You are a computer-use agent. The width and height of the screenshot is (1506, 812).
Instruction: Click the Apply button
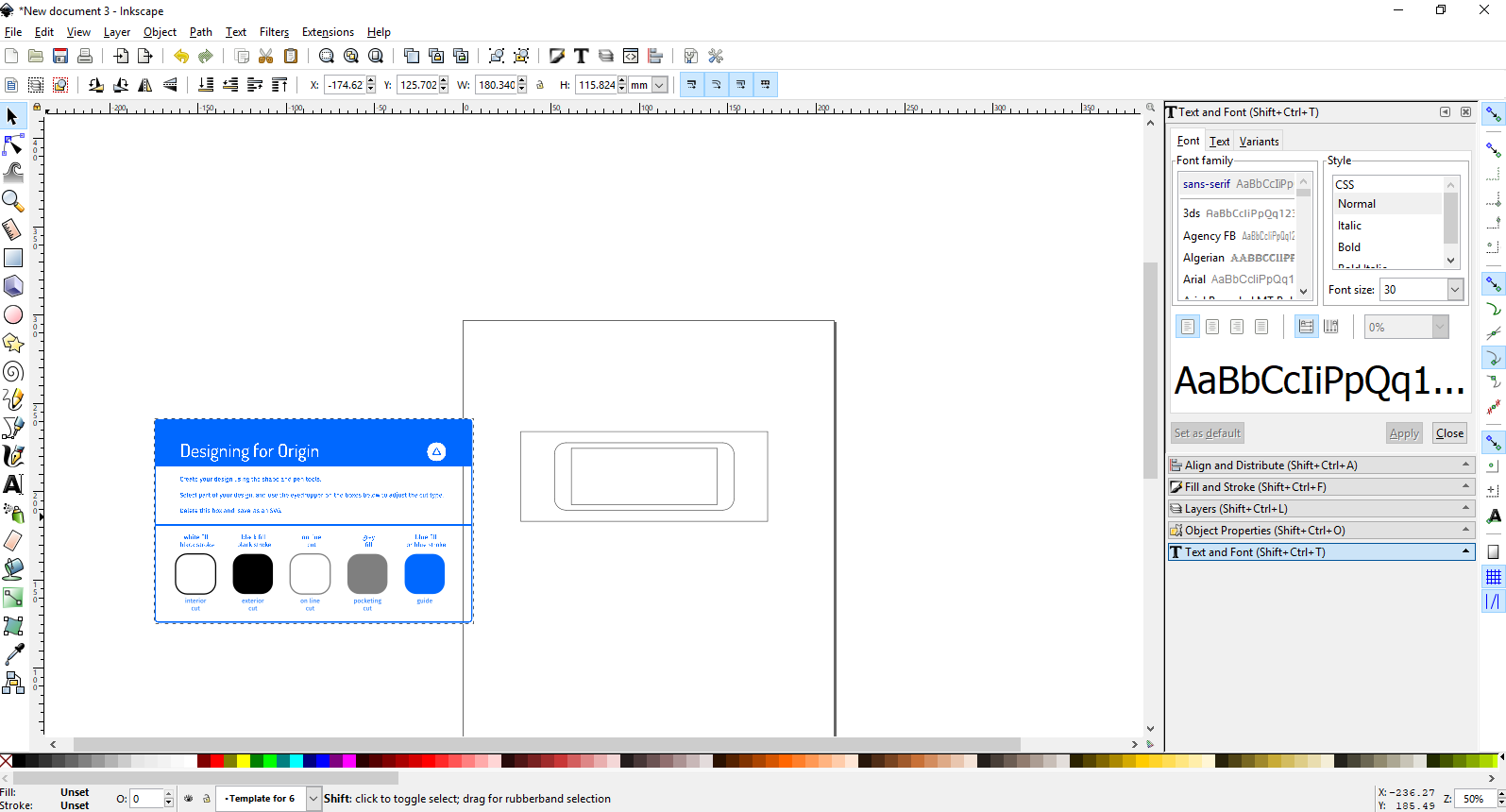1404,433
